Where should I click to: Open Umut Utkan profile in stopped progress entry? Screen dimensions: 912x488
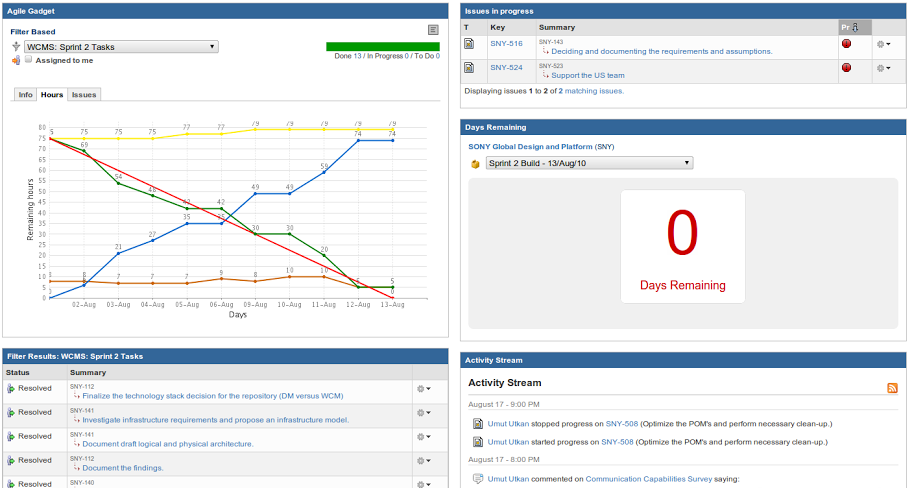coord(508,424)
